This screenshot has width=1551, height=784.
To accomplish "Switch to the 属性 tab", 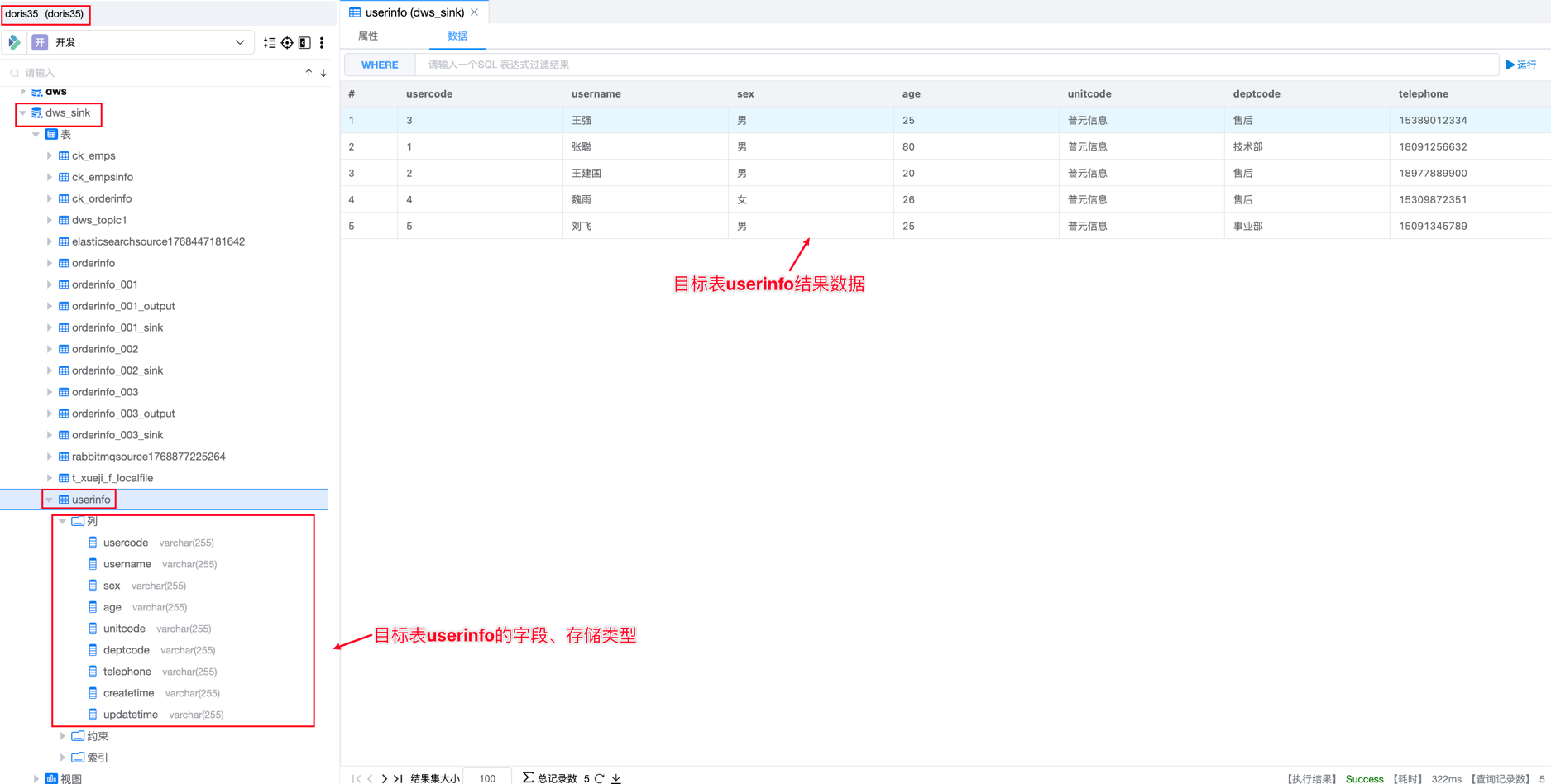I will pyautogui.click(x=368, y=36).
